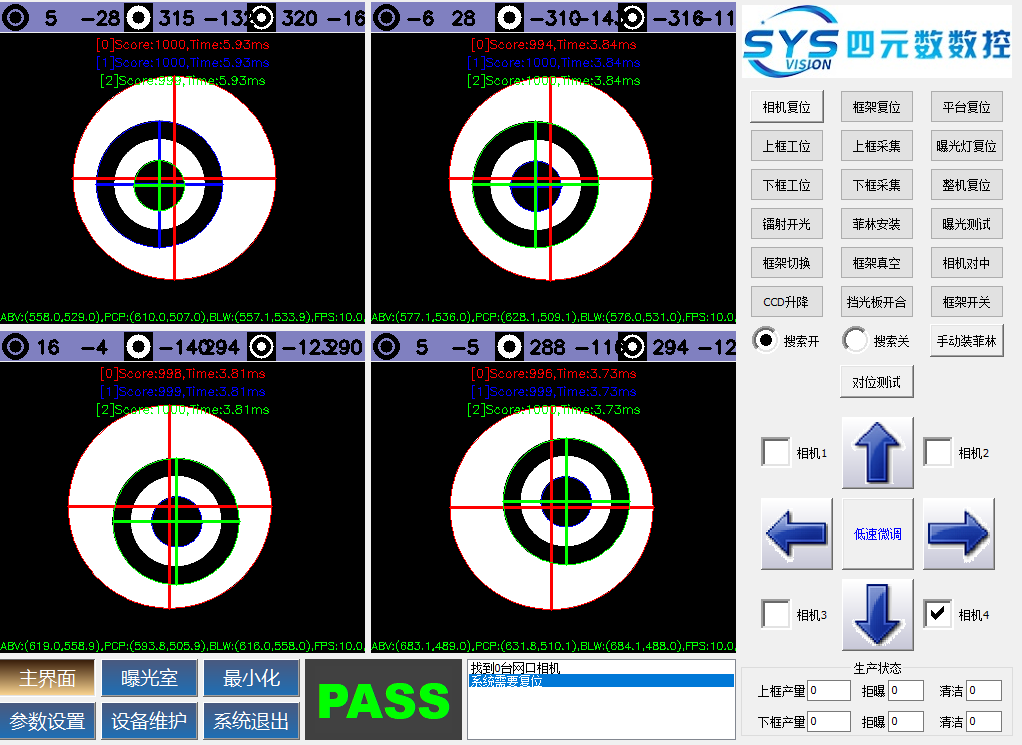
Task: Select the 系统需要复位 log entry
Action: [600, 681]
